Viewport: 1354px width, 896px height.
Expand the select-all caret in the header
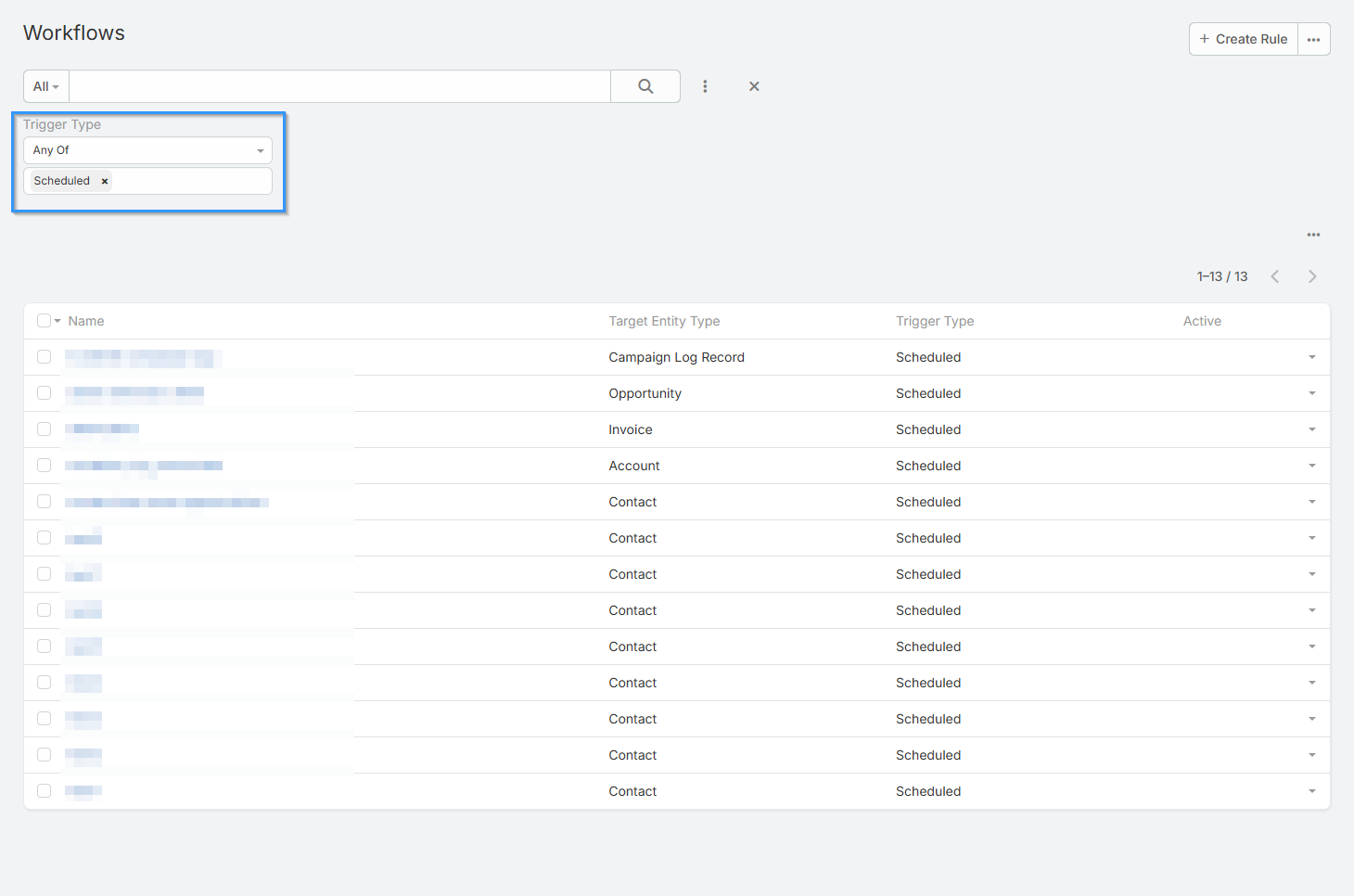coord(57,321)
